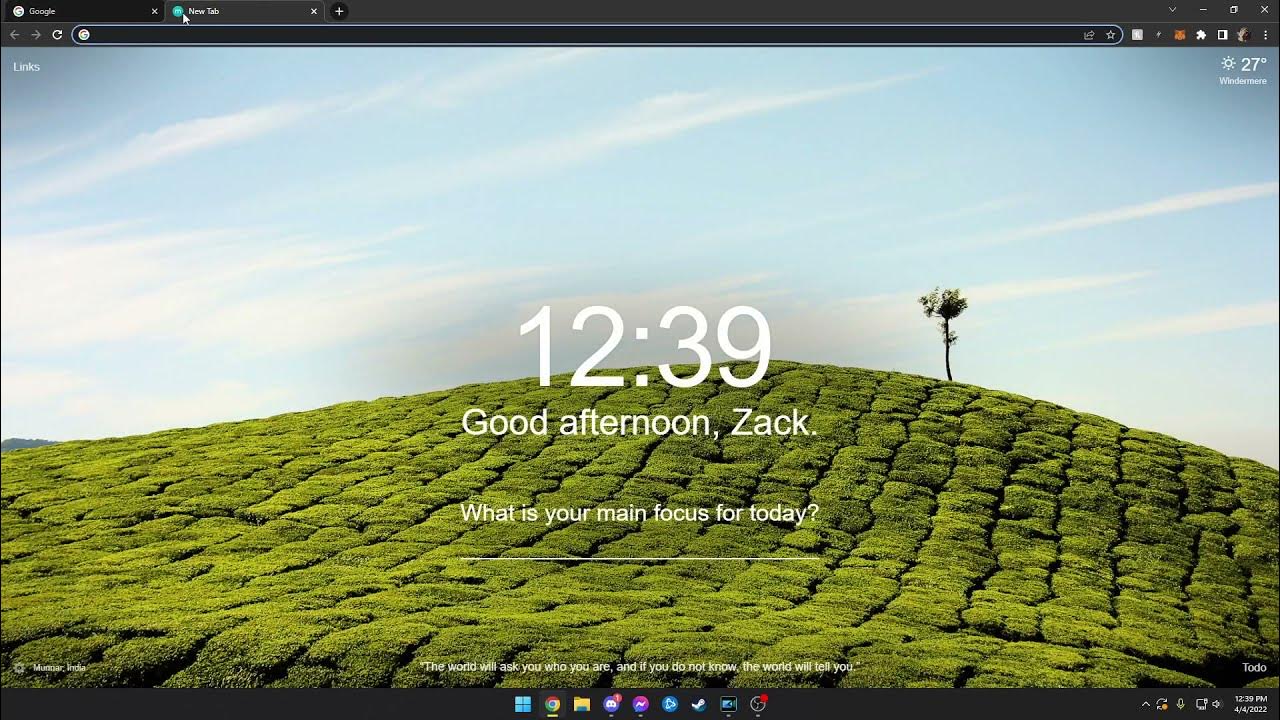Open the Links panel
Viewport: 1280px width, 720px height.
click(27, 67)
